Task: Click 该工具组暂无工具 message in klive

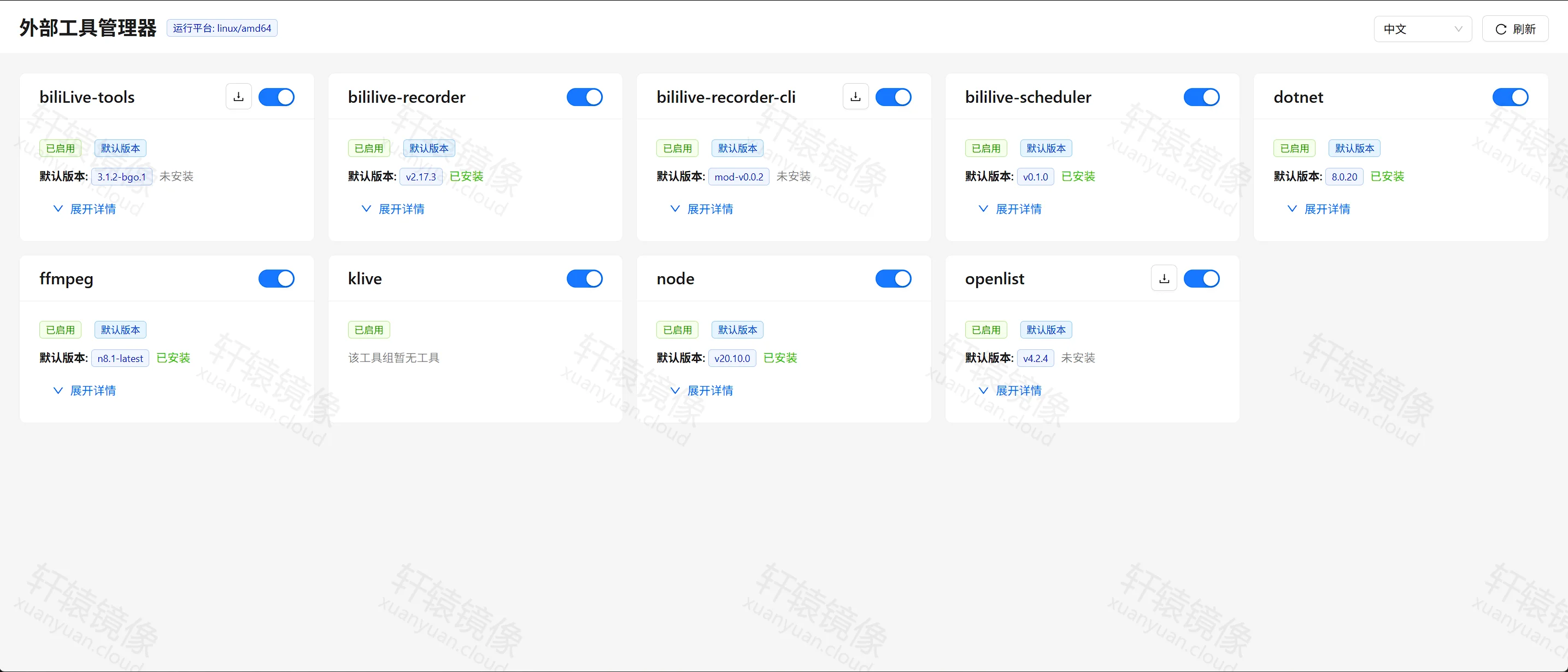Action: [394, 358]
